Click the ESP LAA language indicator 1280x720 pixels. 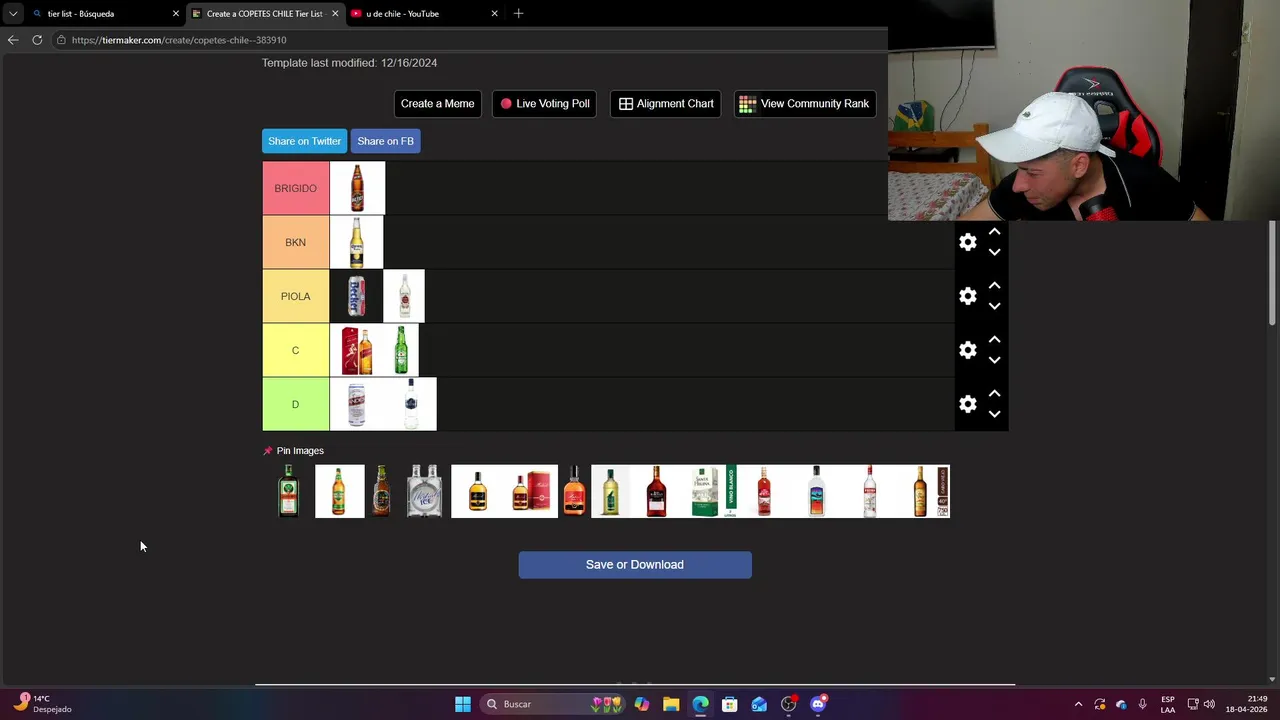(x=1168, y=704)
